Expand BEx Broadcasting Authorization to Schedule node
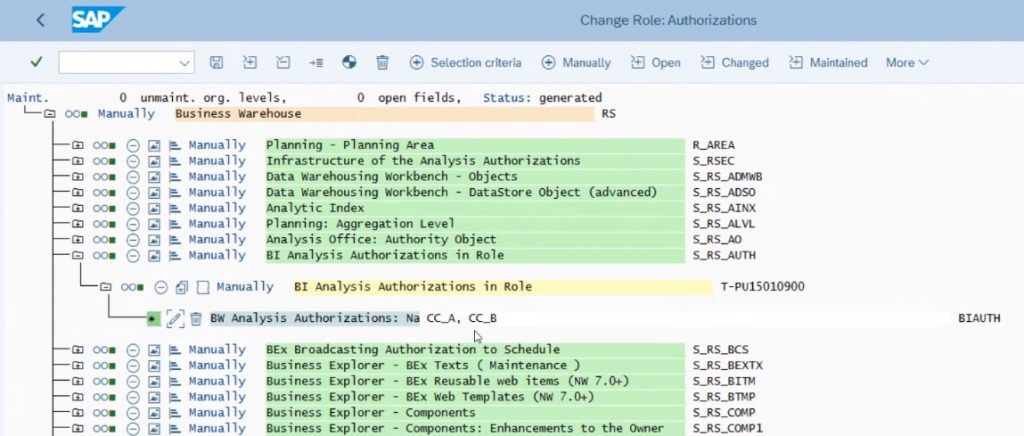Image resolution: width=1024 pixels, height=436 pixels. click(x=78, y=349)
